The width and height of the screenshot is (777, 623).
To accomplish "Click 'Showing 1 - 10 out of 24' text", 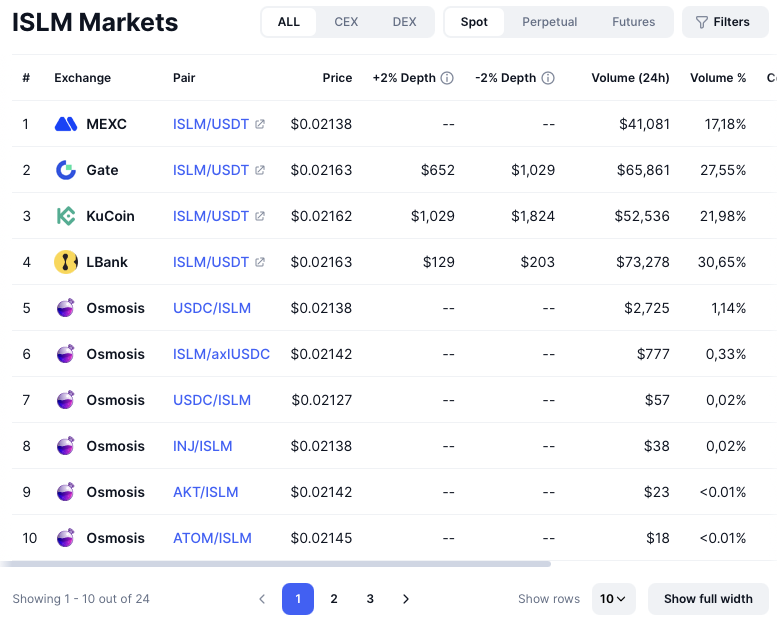I will click(81, 599).
